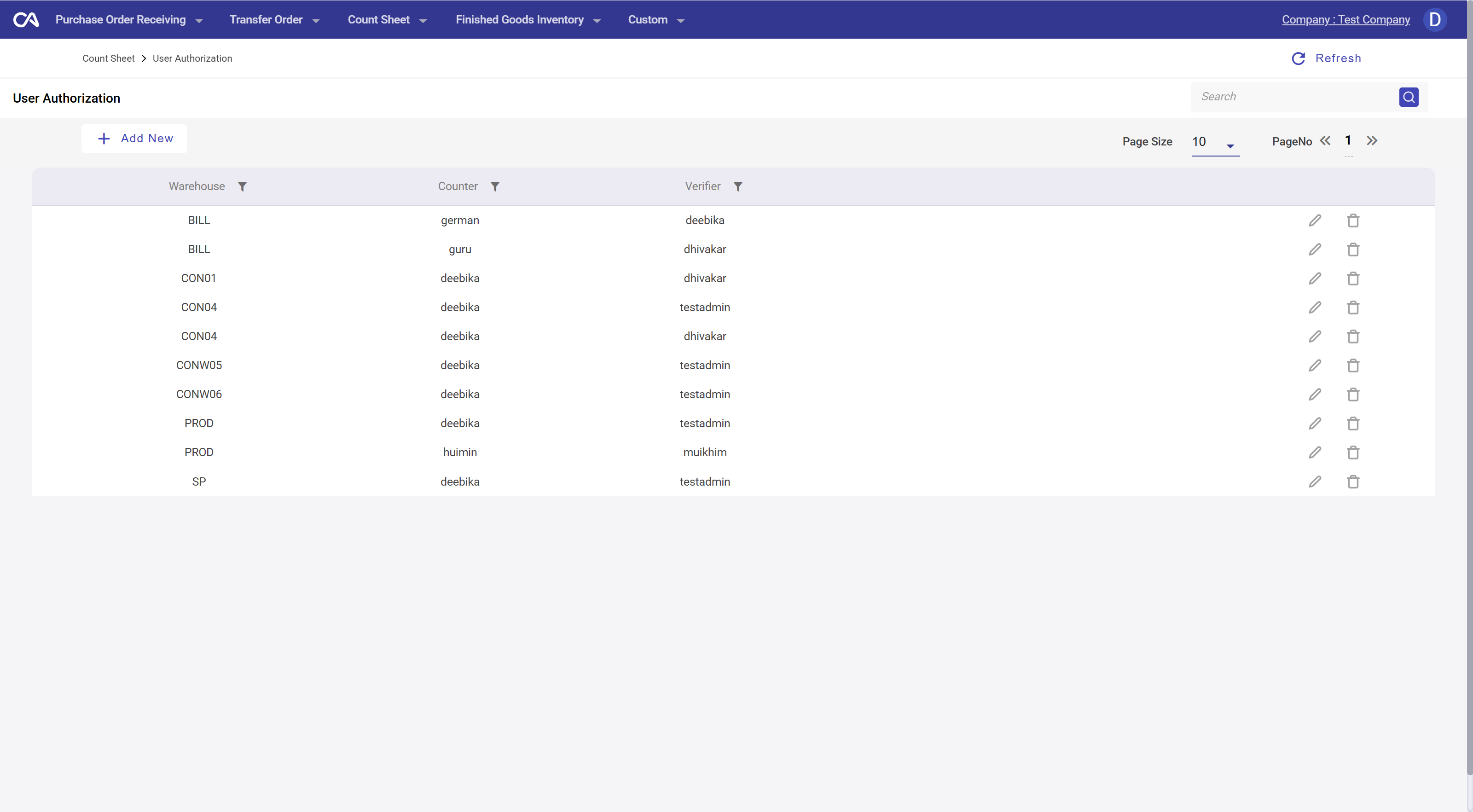Image resolution: width=1473 pixels, height=812 pixels.
Task: Click the blue search magnifier icon
Action: coord(1409,97)
